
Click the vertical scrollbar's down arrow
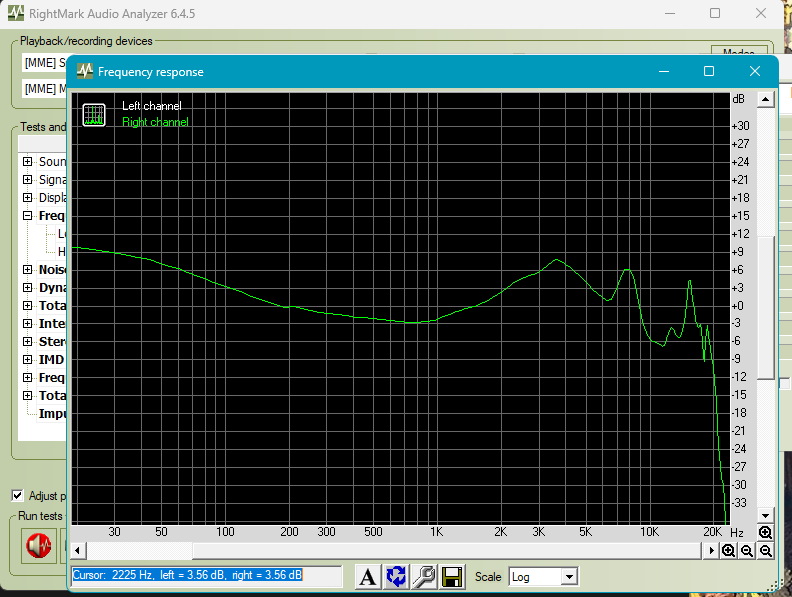coord(765,512)
